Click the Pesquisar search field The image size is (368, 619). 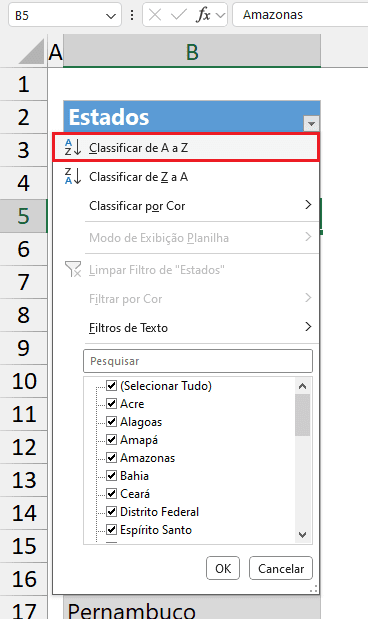click(x=198, y=361)
